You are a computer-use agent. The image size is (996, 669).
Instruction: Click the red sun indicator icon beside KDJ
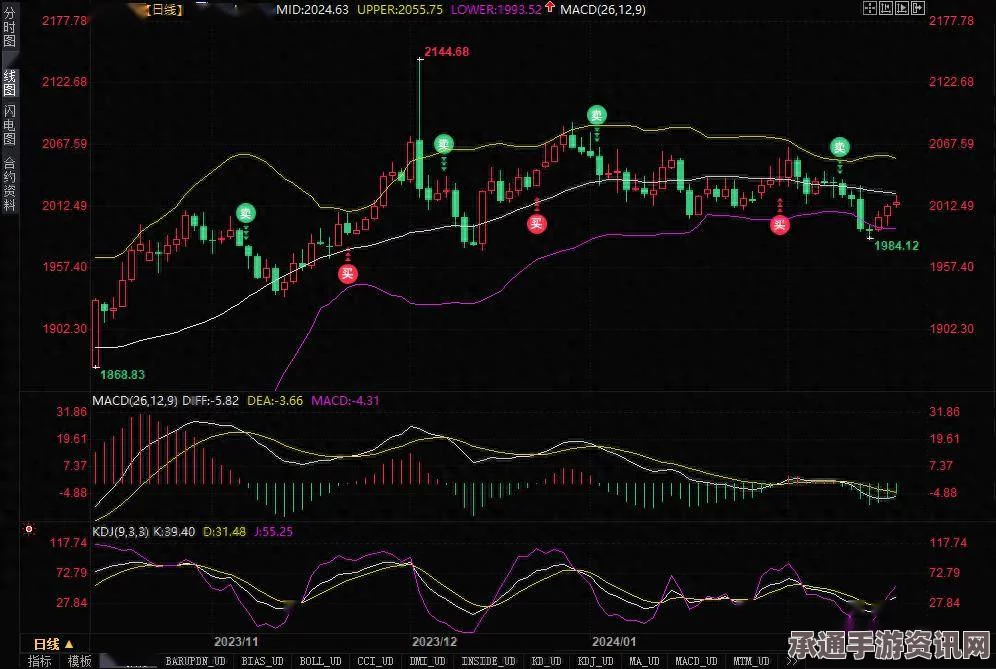pyautogui.click(x=29, y=529)
